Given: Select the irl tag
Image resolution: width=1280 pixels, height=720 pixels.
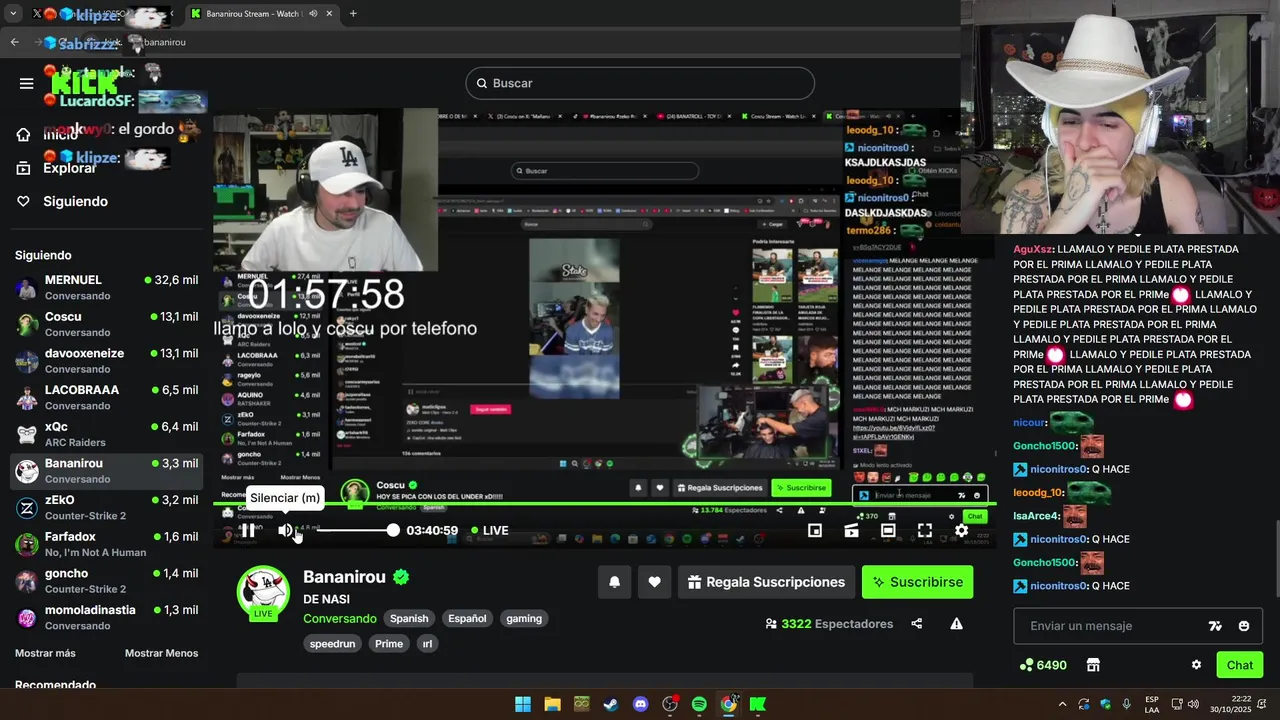Looking at the screenshot, I should tap(427, 644).
